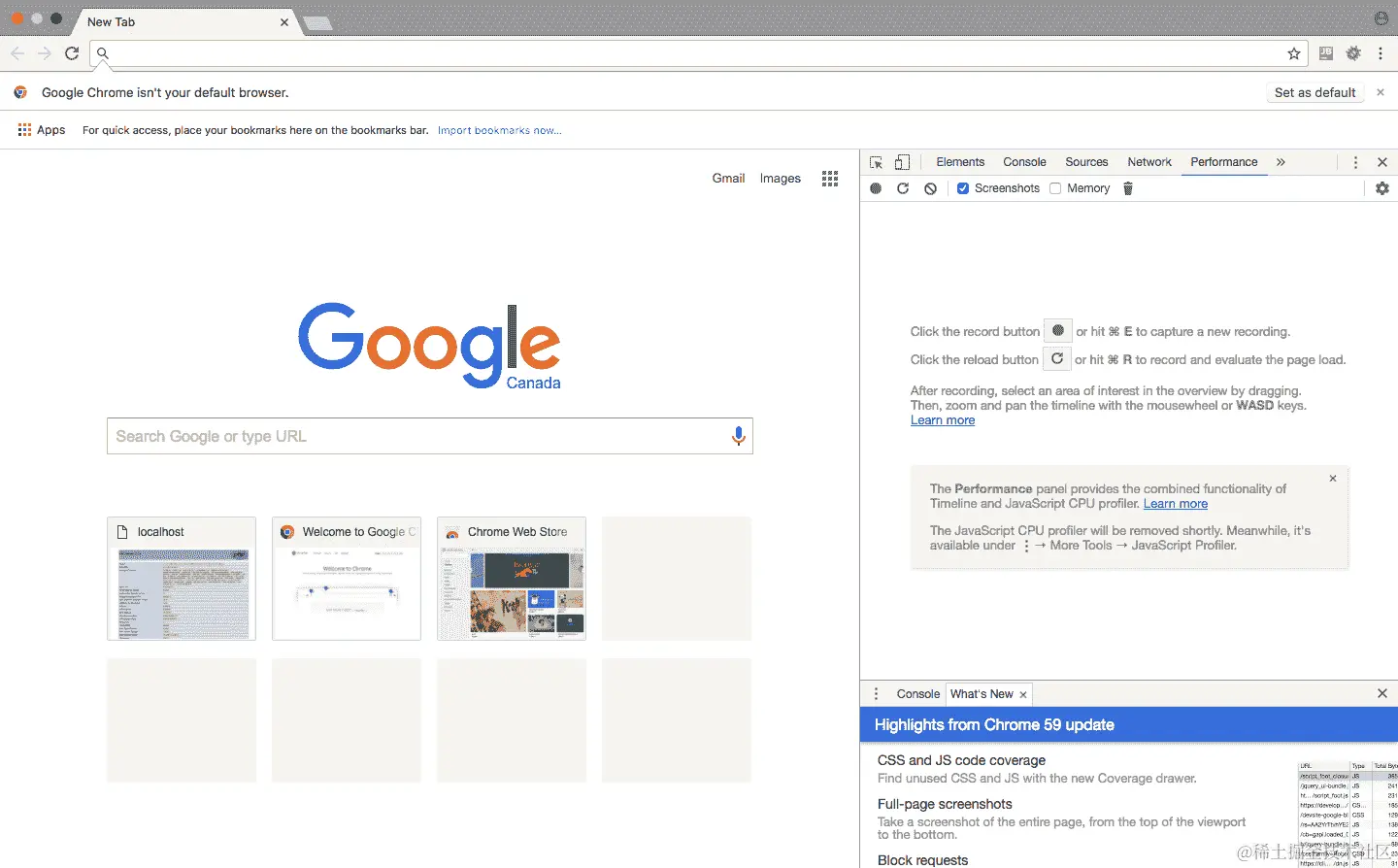Click DevTools reload and record icon
The width and height of the screenshot is (1398, 868).
[x=903, y=188]
